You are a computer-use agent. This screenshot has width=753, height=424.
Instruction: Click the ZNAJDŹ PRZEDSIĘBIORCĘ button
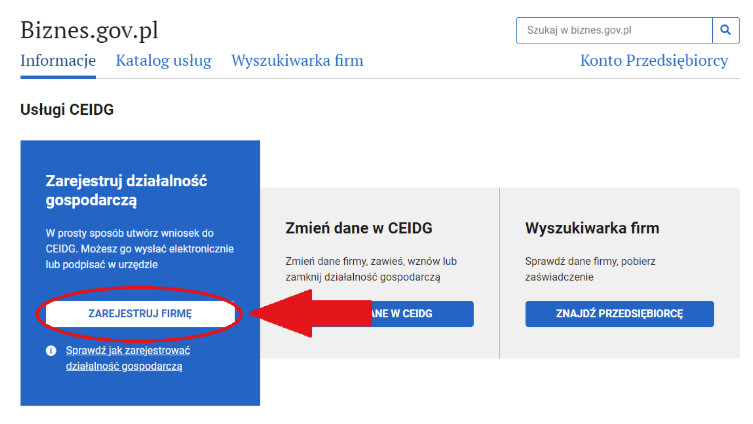click(619, 314)
